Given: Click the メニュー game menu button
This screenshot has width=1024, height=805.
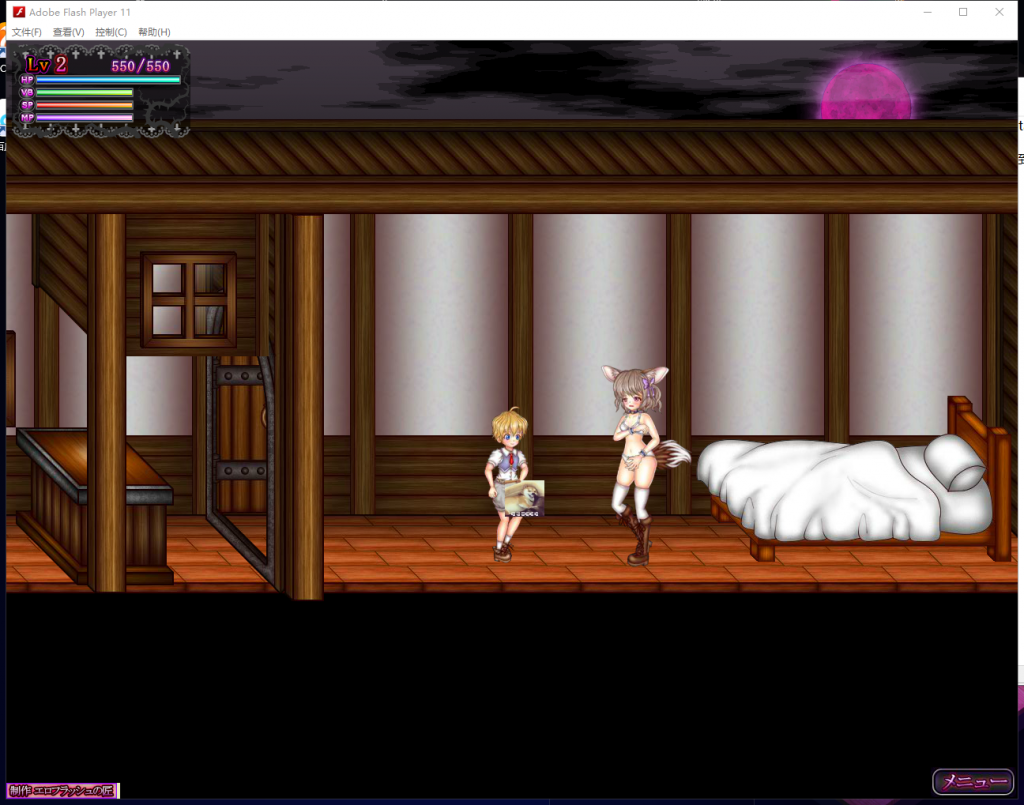Looking at the screenshot, I should tap(973, 781).
